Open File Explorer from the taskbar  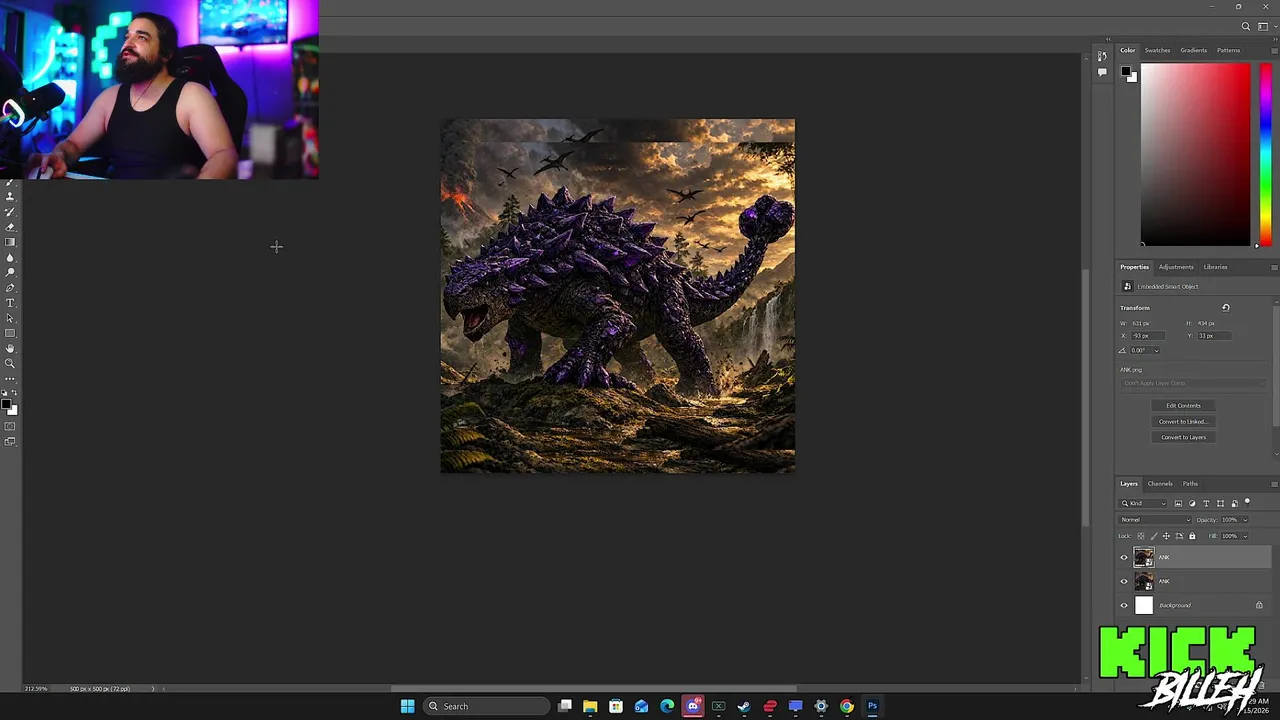click(590, 706)
